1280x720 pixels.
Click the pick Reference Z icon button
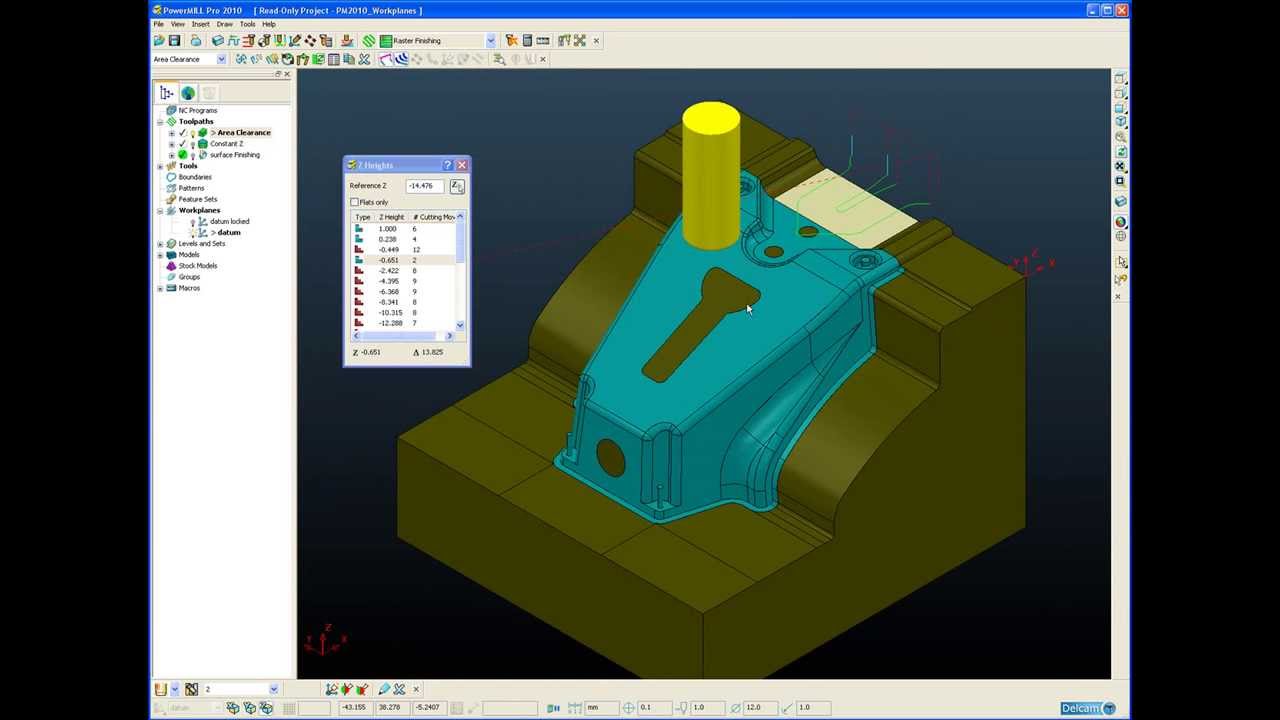point(457,186)
